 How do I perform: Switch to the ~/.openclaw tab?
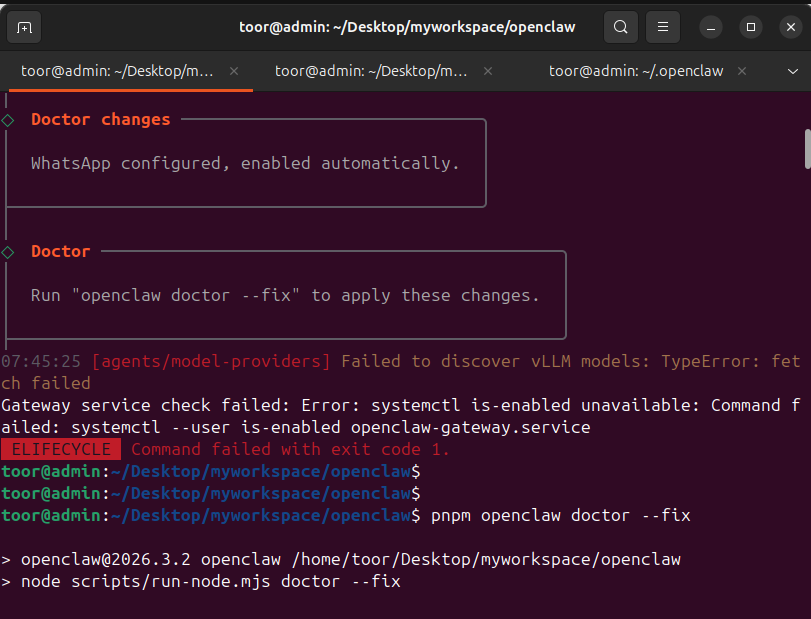[x=634, y=71]
